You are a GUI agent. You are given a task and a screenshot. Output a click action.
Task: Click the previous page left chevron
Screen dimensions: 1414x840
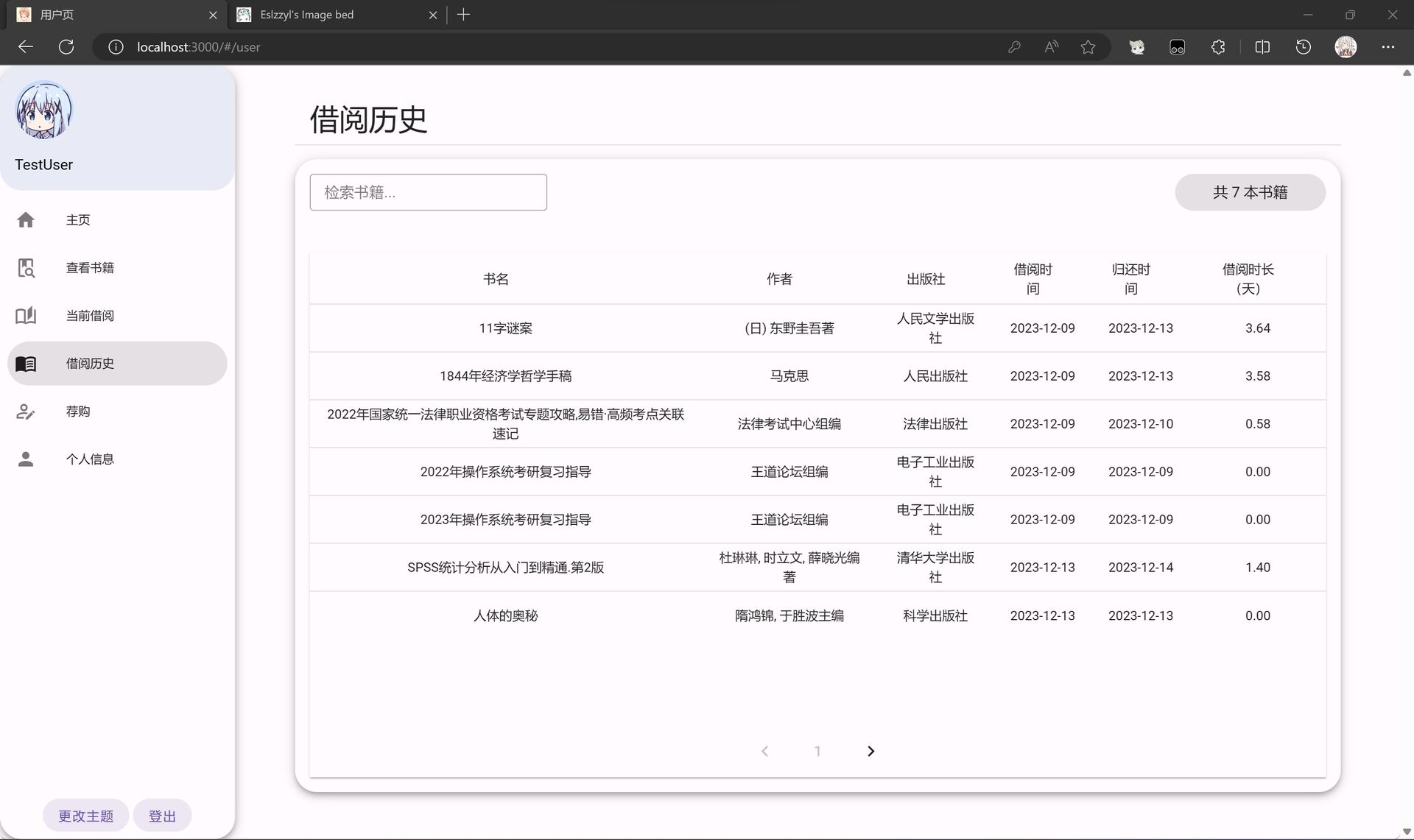click(x=765, y=751)
